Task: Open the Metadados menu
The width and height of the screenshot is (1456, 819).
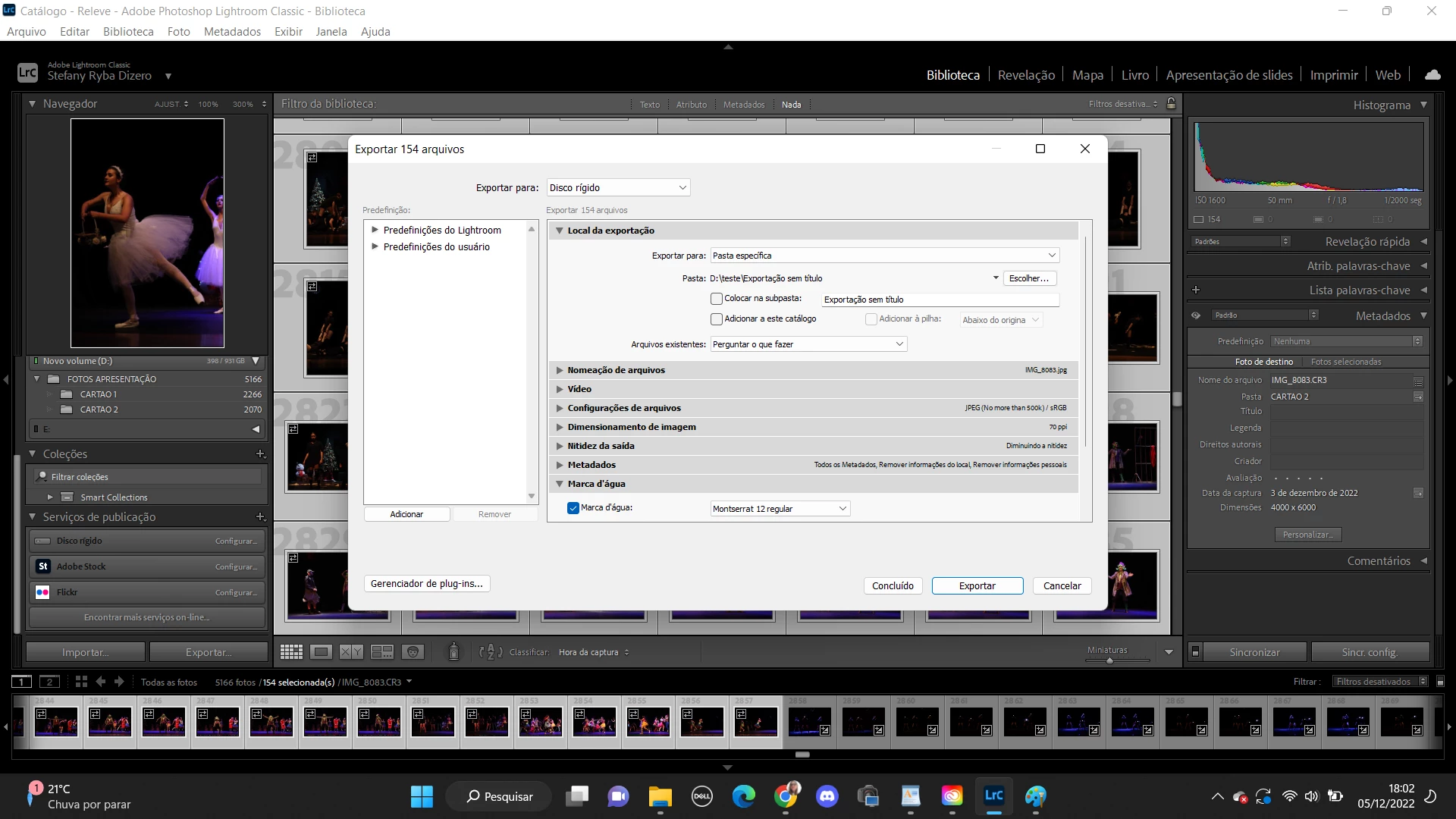Action: pos(232,32)
